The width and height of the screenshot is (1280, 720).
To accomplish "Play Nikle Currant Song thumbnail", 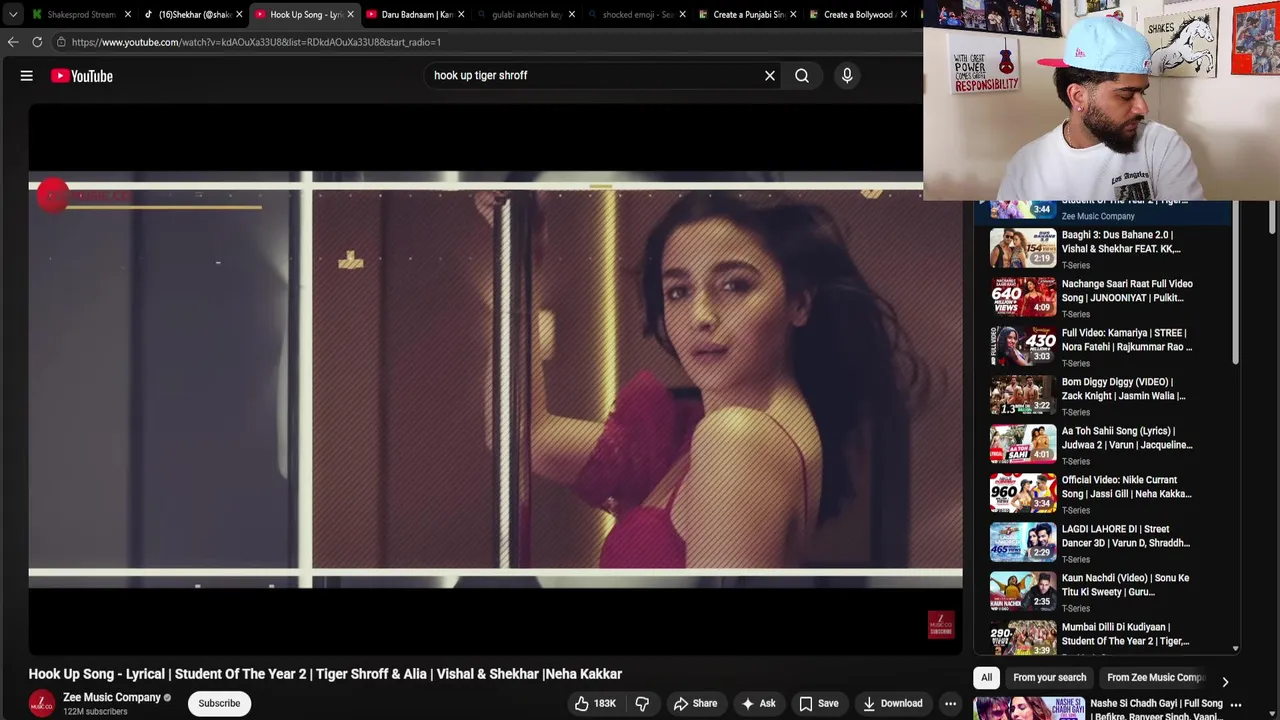I will pos(1023,493).
